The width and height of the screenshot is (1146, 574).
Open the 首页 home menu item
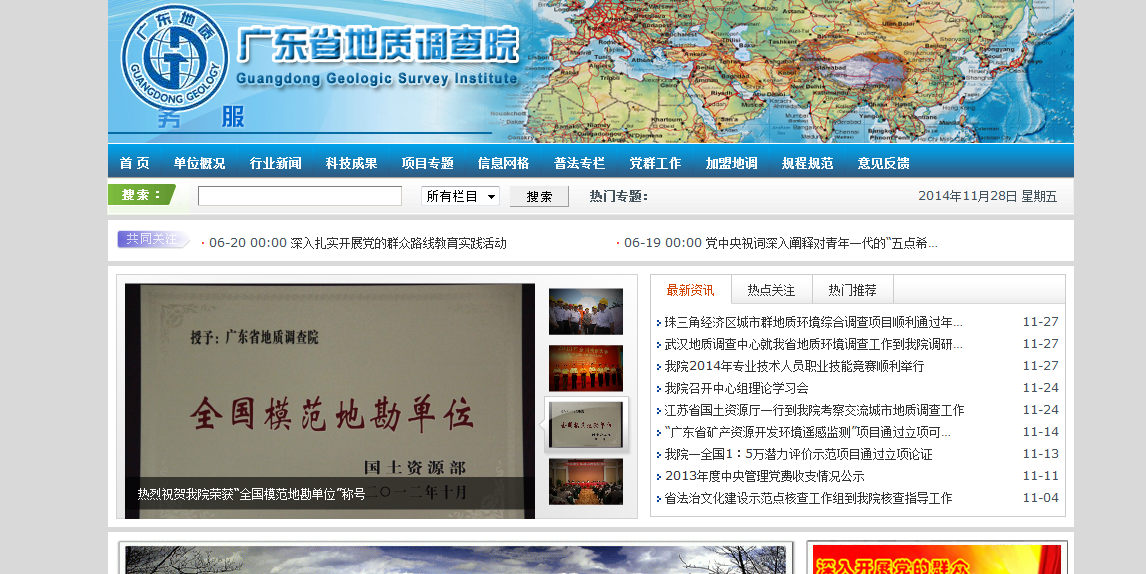134,163
